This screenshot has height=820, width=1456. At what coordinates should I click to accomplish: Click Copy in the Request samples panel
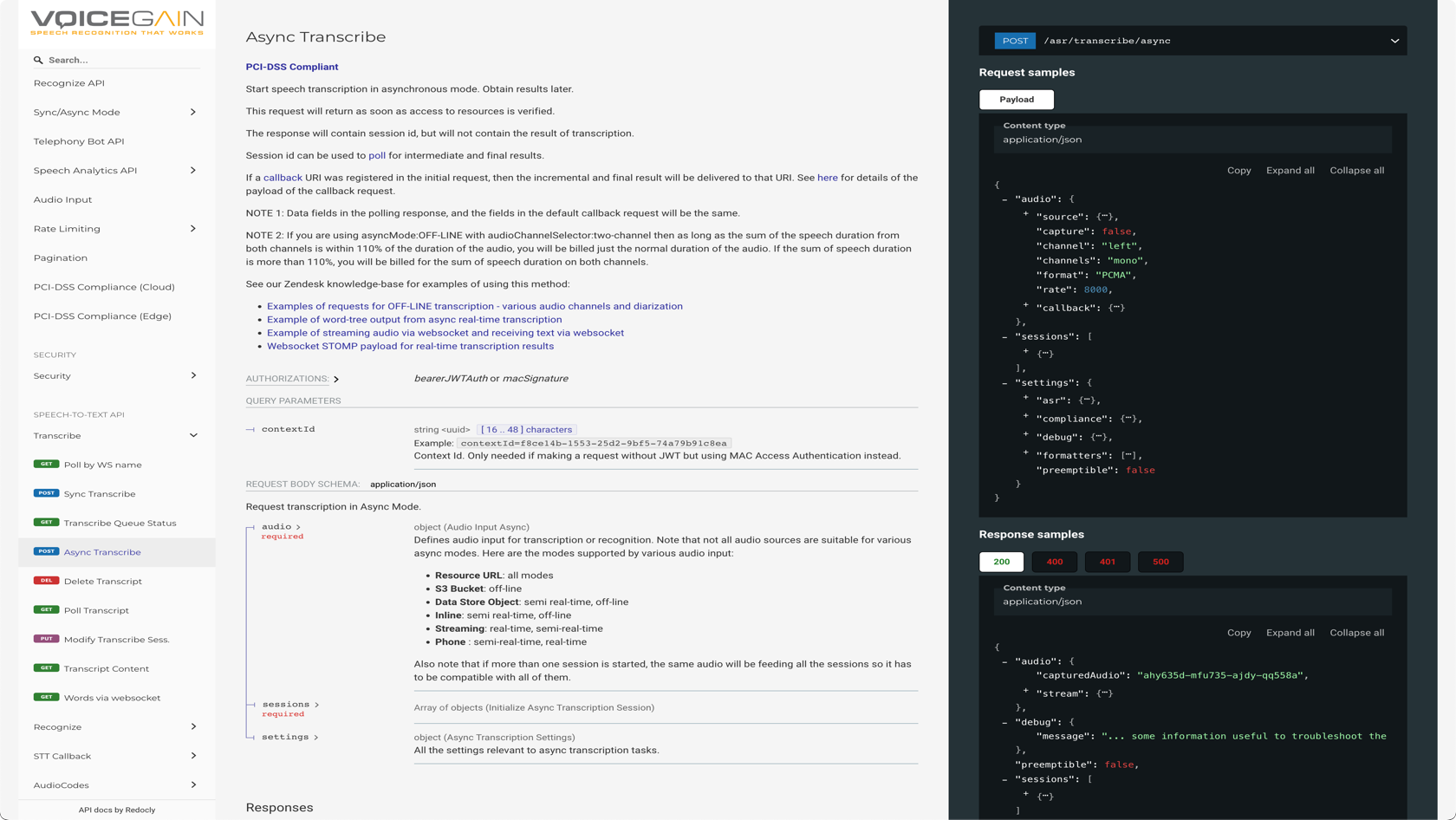pos(1238,170)
